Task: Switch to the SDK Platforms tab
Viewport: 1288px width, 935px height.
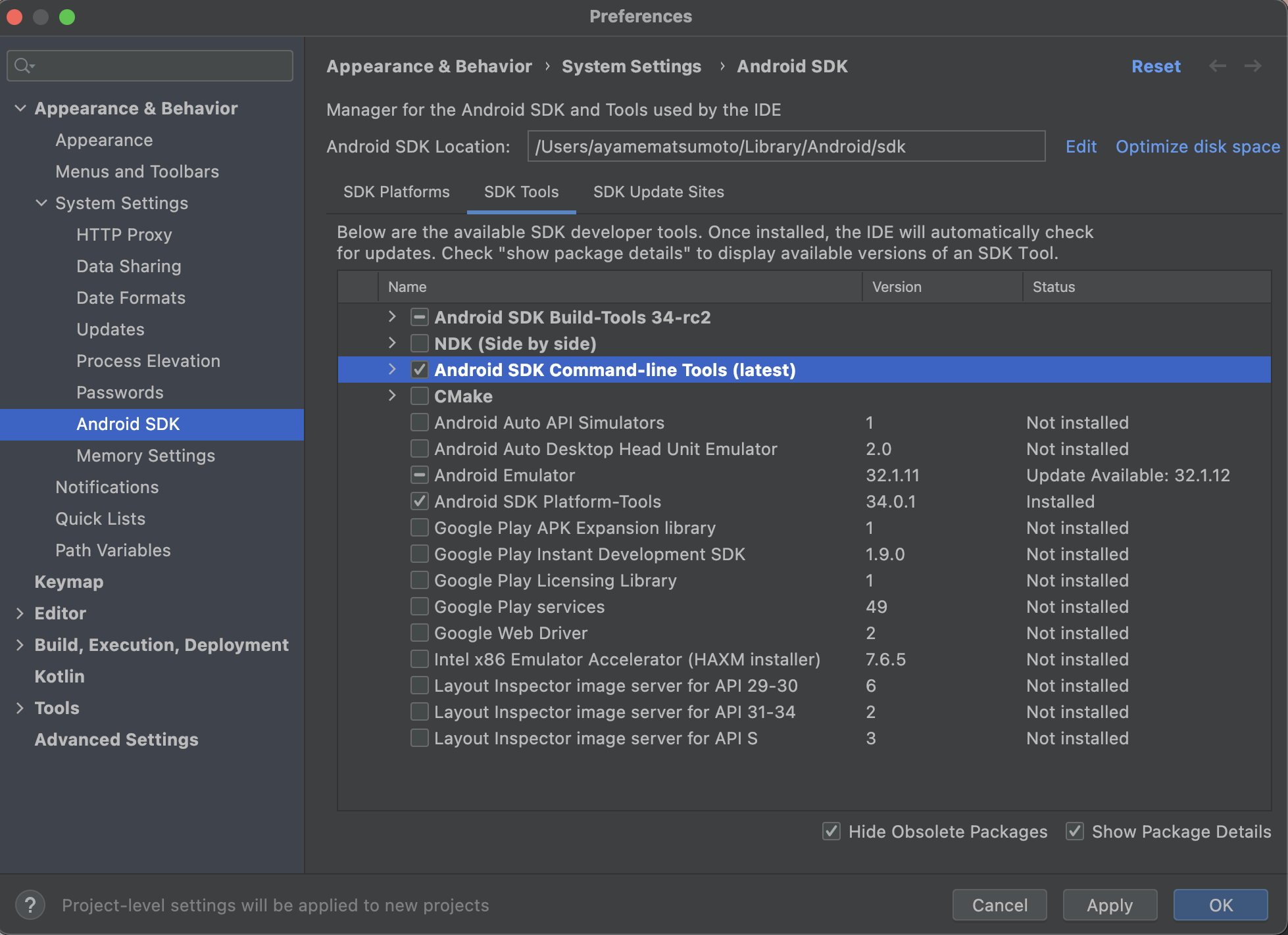Action: (396, 192)
